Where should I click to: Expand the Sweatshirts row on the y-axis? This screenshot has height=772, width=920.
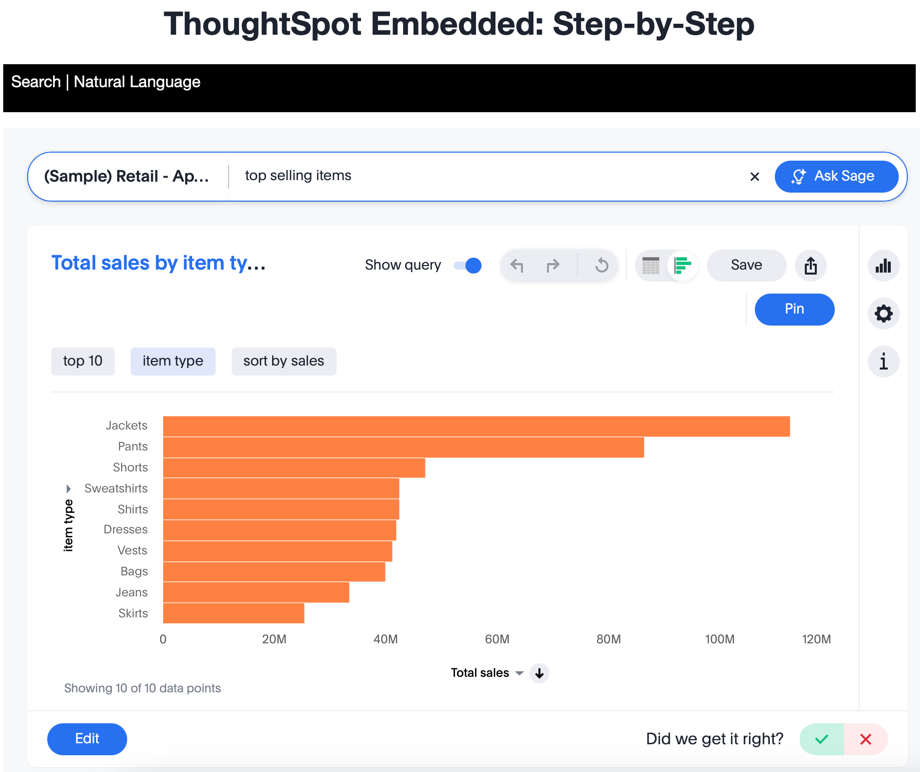tap(68, 488)
